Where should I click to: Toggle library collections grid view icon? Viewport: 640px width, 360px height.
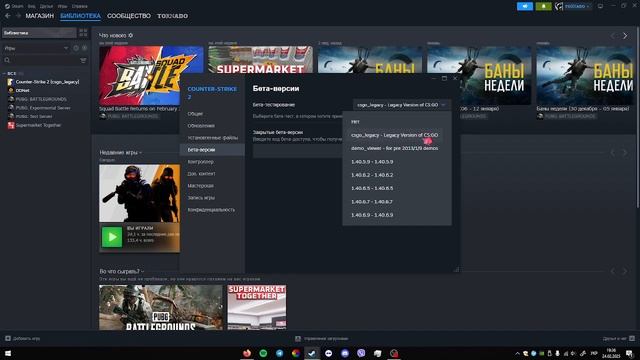click(x=83, y=33)
